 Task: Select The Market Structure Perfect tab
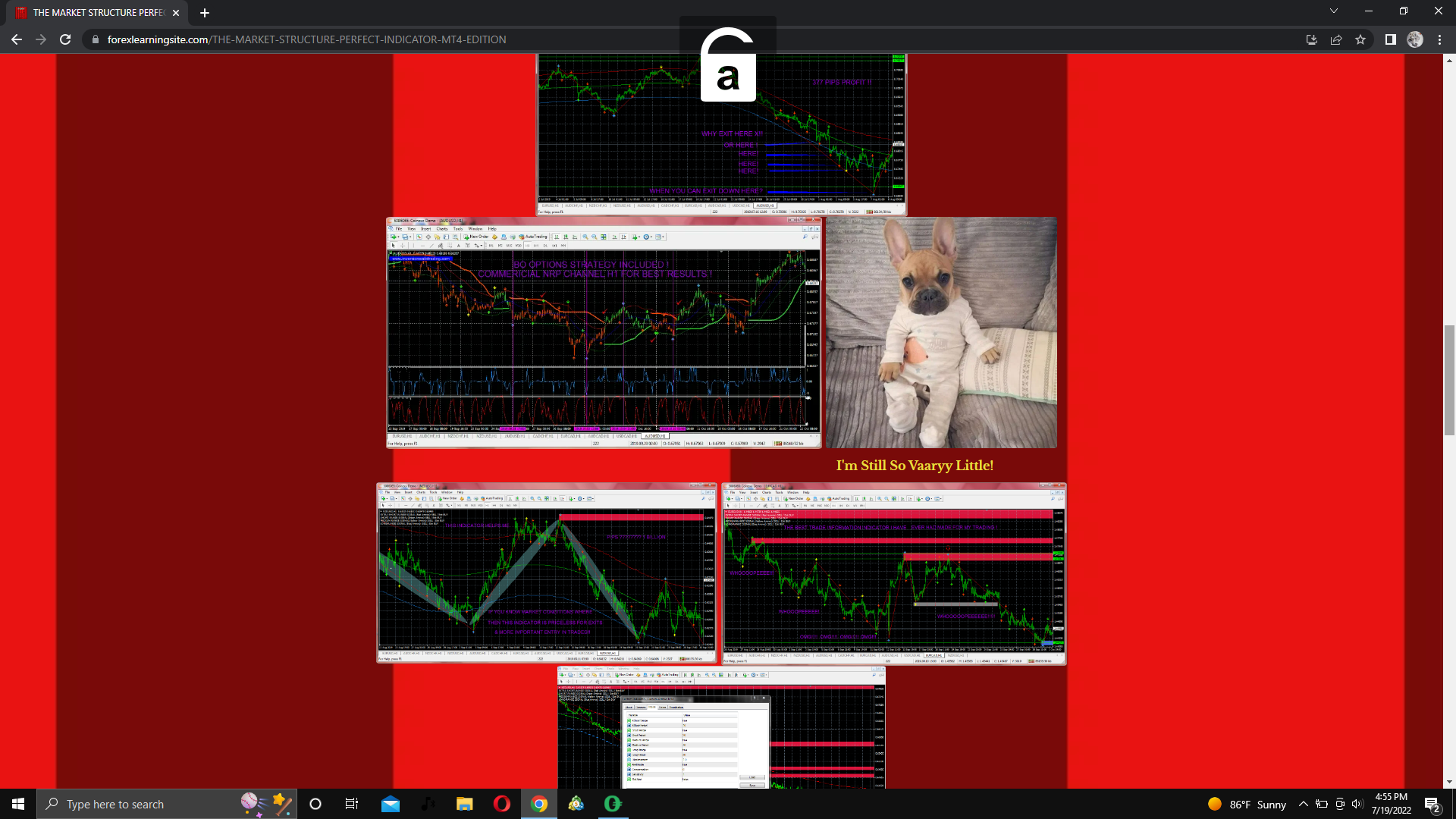(x=95, y=13)
